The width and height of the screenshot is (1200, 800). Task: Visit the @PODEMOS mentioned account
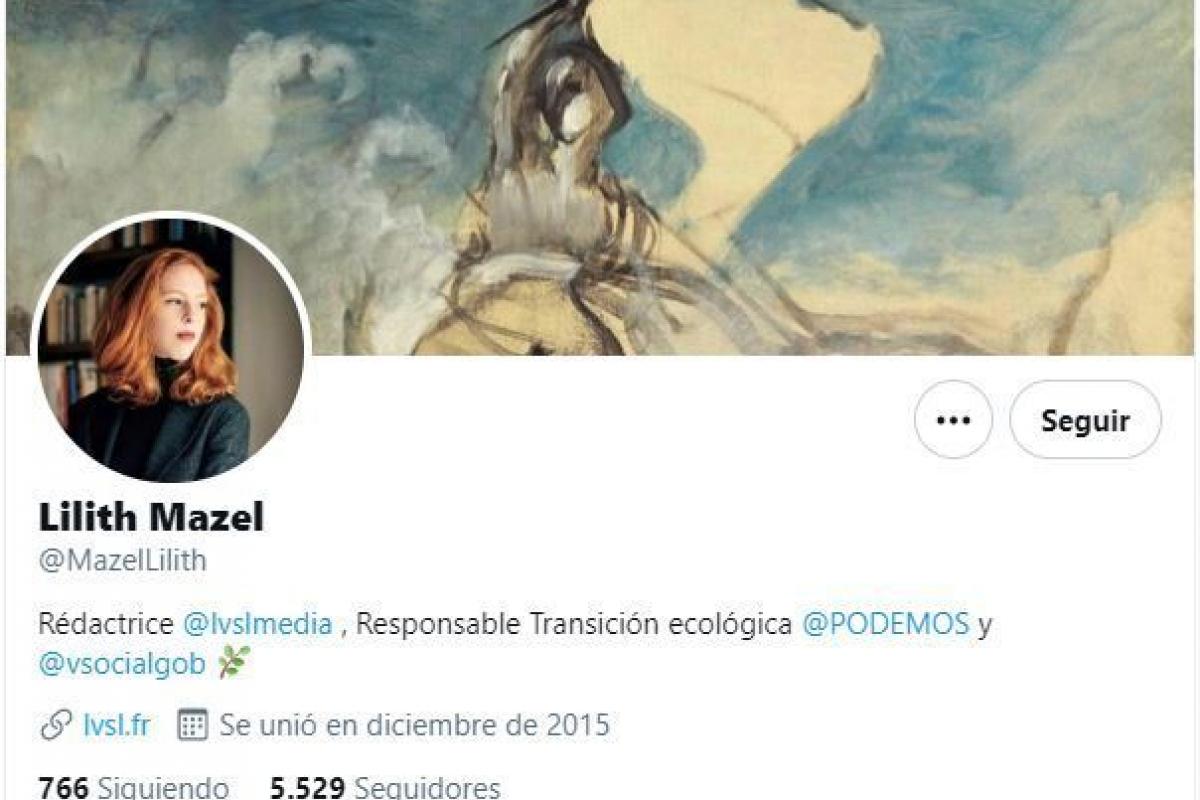pyautogui.click(x=886, y=624)
